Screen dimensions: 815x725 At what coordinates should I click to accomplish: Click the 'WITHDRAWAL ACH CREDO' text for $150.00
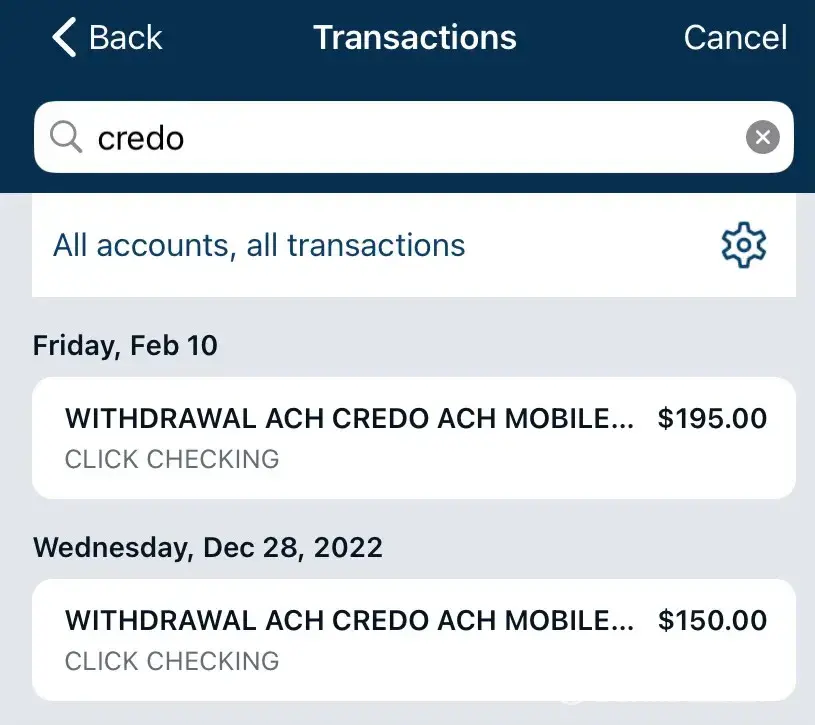click(x=349, y=621)
